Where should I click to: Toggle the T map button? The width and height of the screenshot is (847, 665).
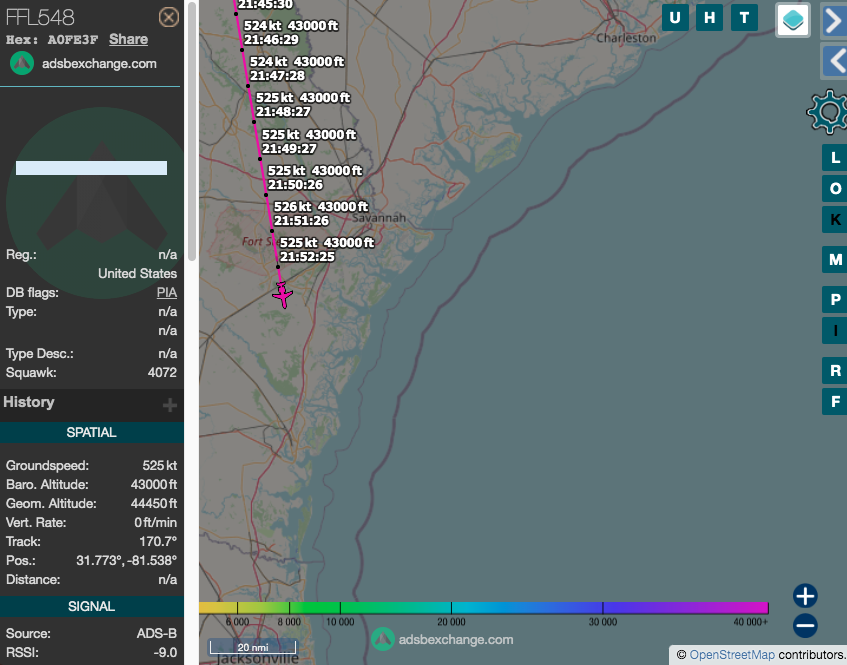743,17
